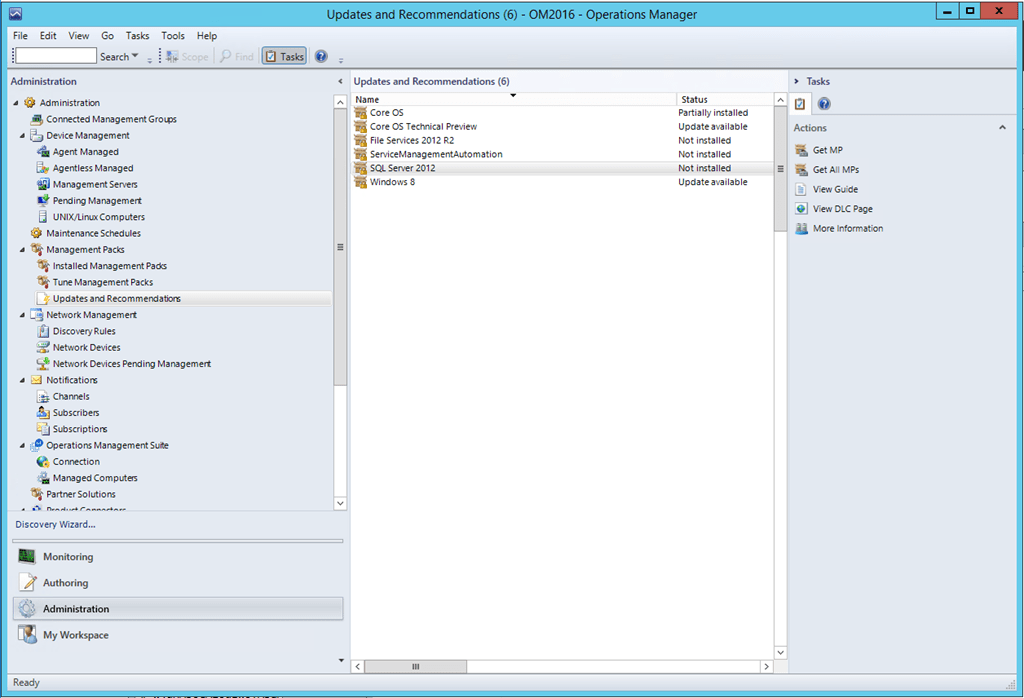Viewport: 1024px width, 698px height.
Task: Click the Management Servers icon
Action: pyautogui.click(x=43, y=184)
